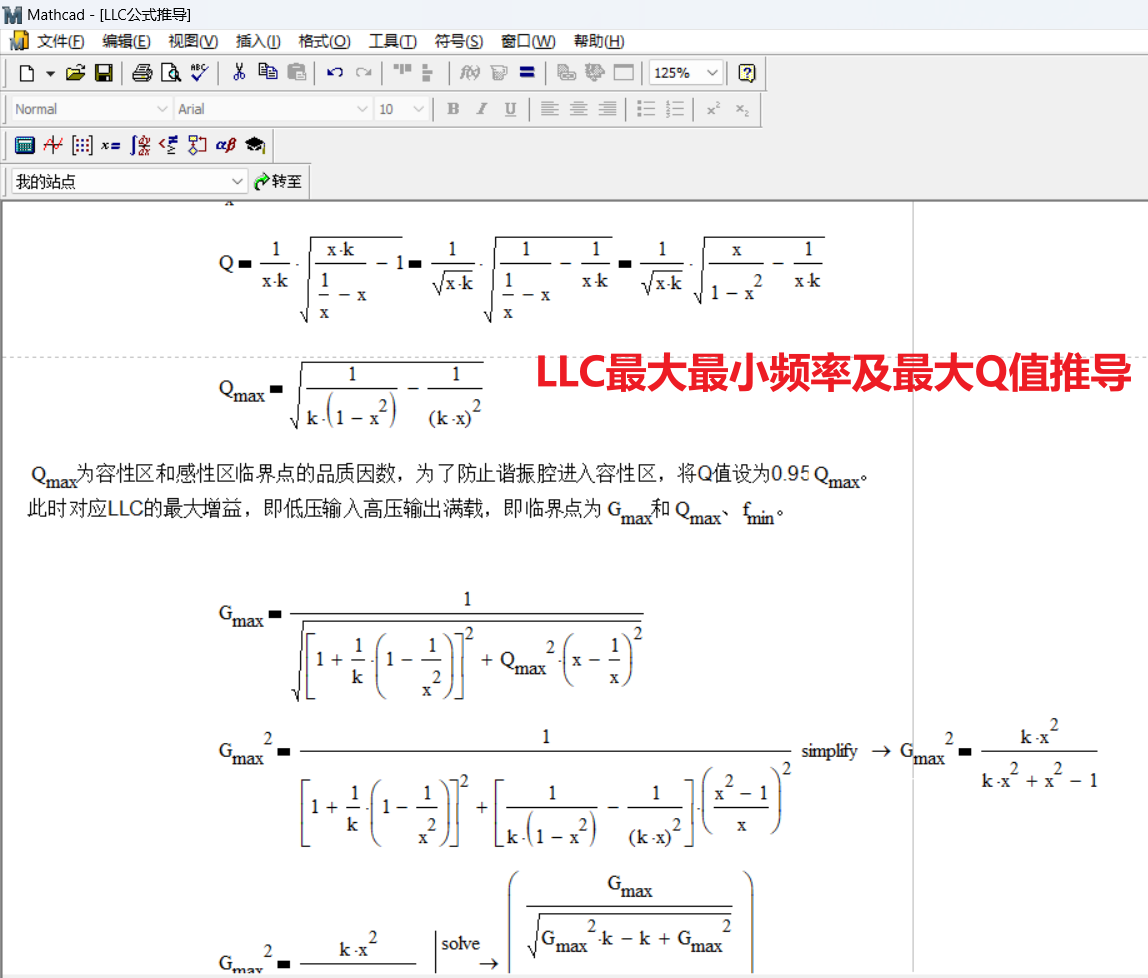Click the 转至 go button
The width and height of the screenshot is (1148, 978).
click(x=279, y=181)
